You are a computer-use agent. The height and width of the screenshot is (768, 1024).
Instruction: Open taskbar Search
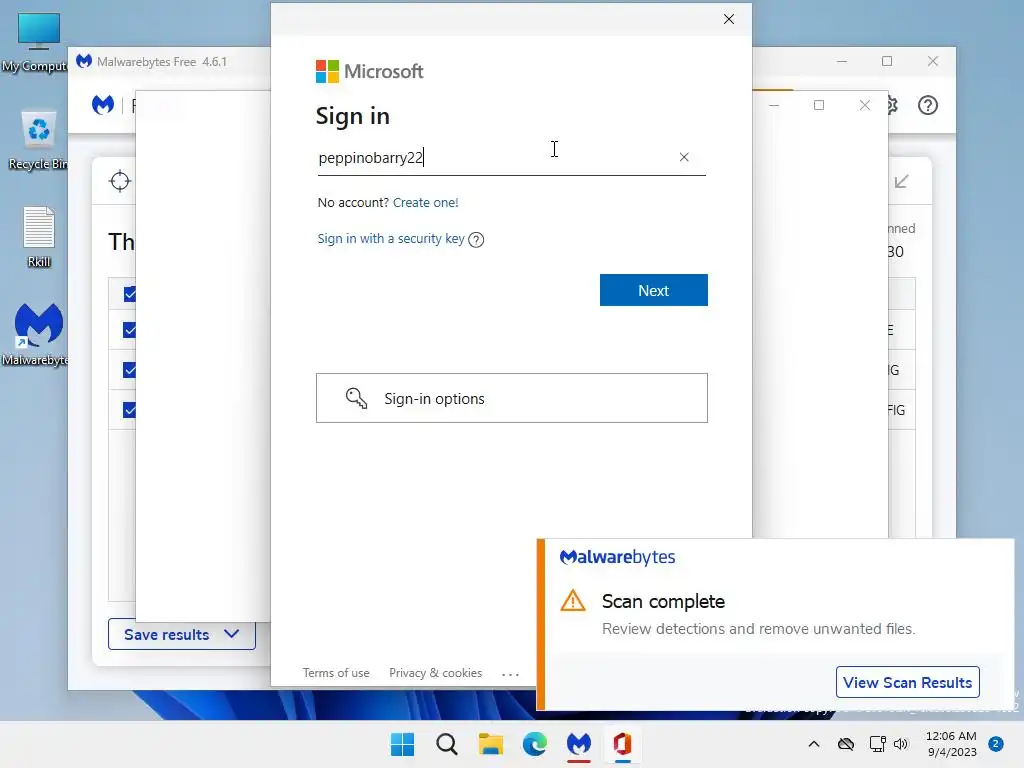click(447, 744)
